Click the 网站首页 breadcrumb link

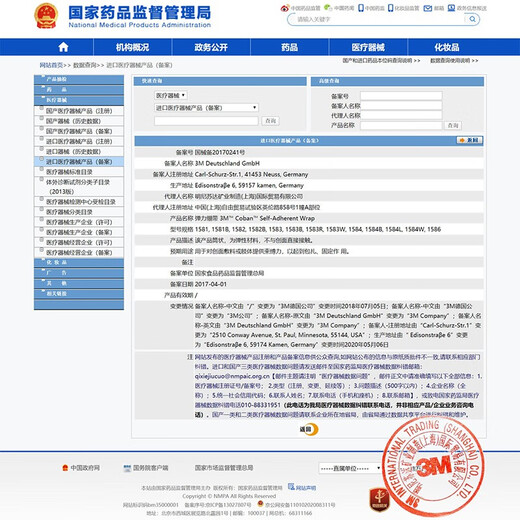(x=51, y=65)
